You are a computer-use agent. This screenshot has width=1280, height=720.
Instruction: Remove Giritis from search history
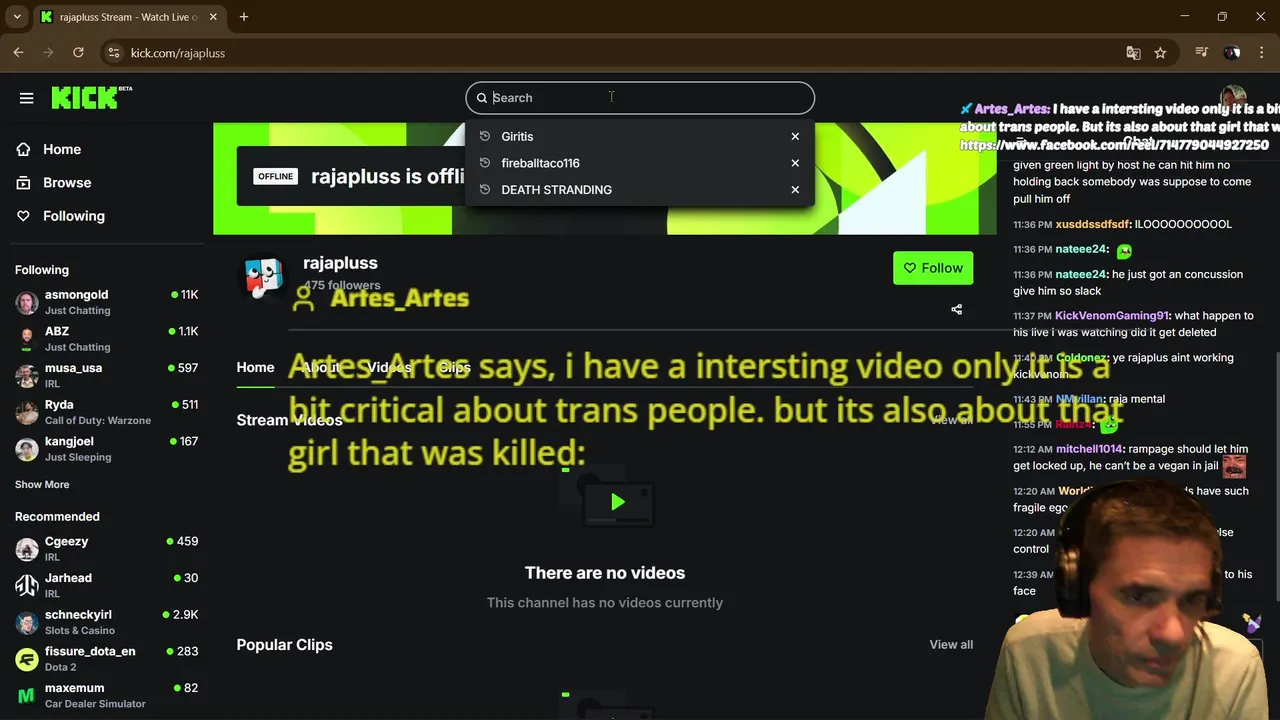[x=795, y=136]
